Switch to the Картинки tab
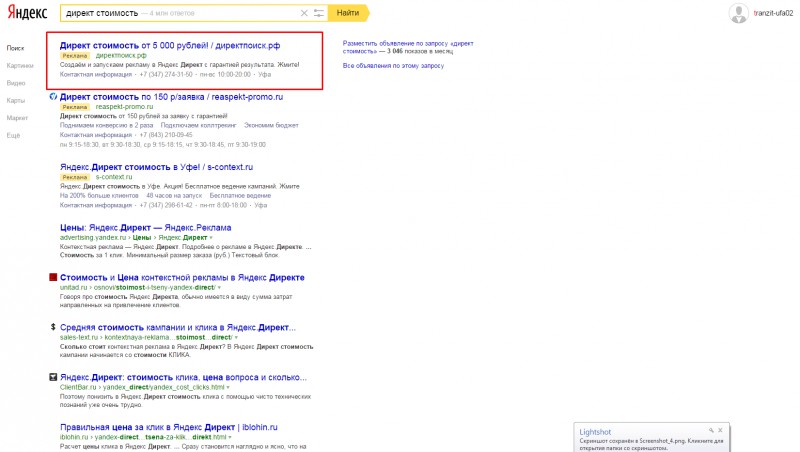The width and height of the screenshot is (800, 452). point(20,65)
